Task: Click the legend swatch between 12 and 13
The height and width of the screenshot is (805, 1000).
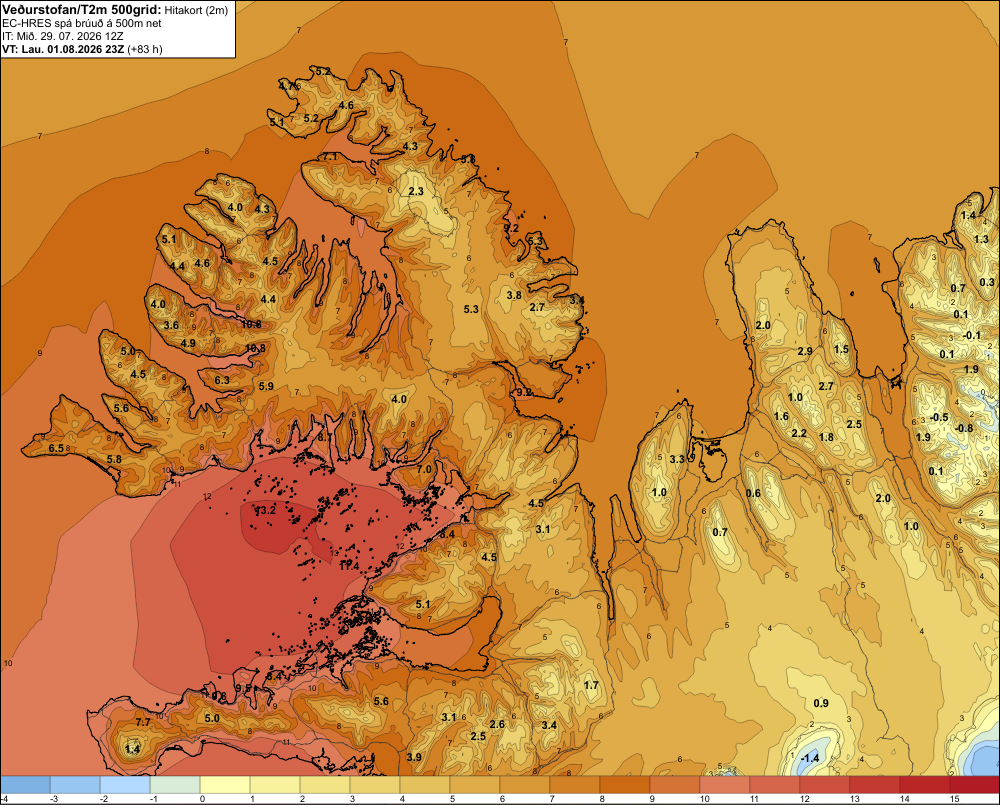Action: click(x=825, y=785)
